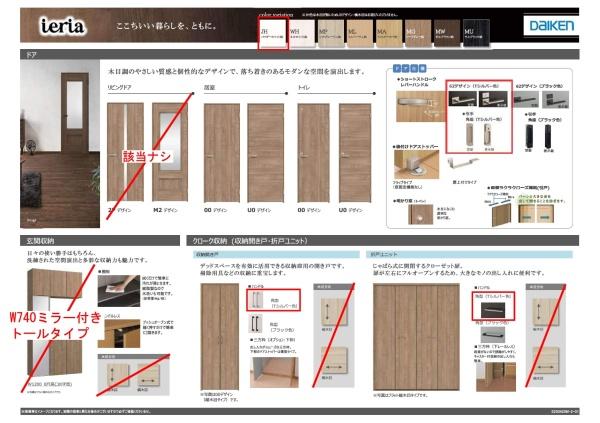Pick the MU black color swatch

point(476,34)
